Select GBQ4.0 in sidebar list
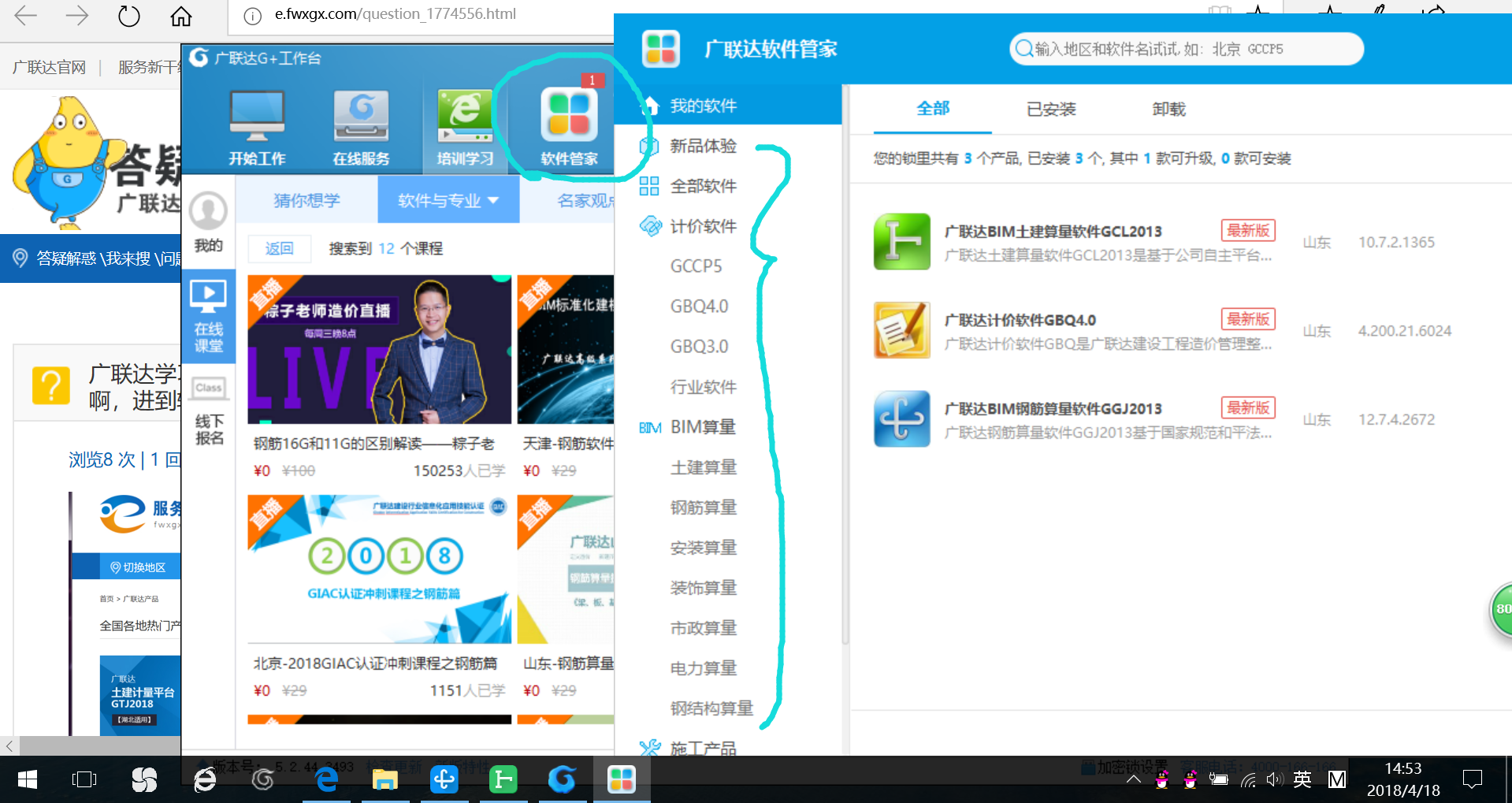 [x=699, y=307]
